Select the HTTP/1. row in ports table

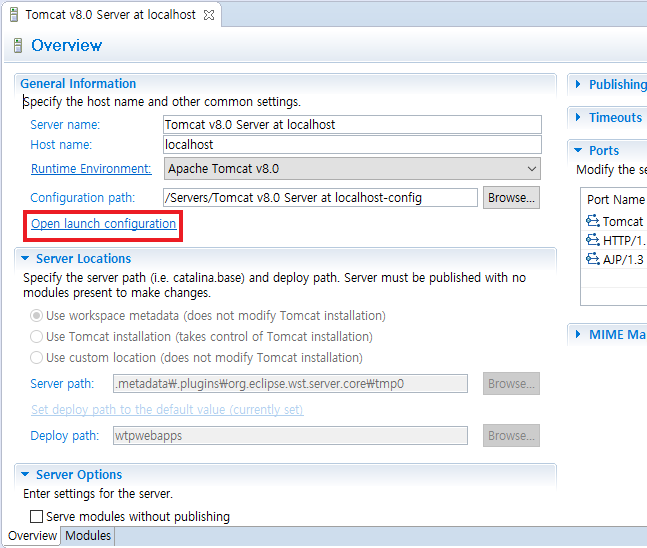tap(614, 240)
